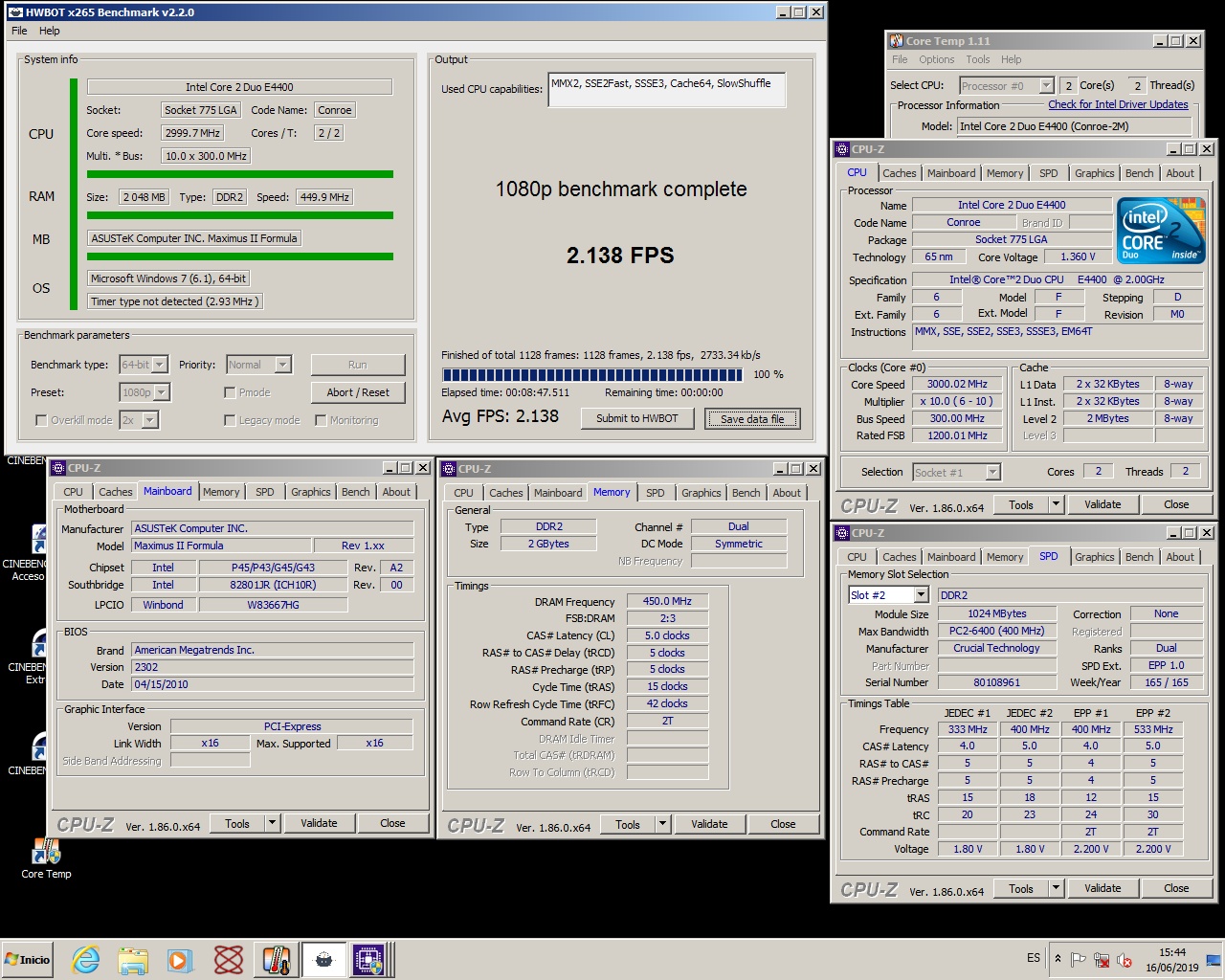Enable the Overkill mode checkbox
Viewport: 1225px width, 980px height.
(x=41, y=420)
